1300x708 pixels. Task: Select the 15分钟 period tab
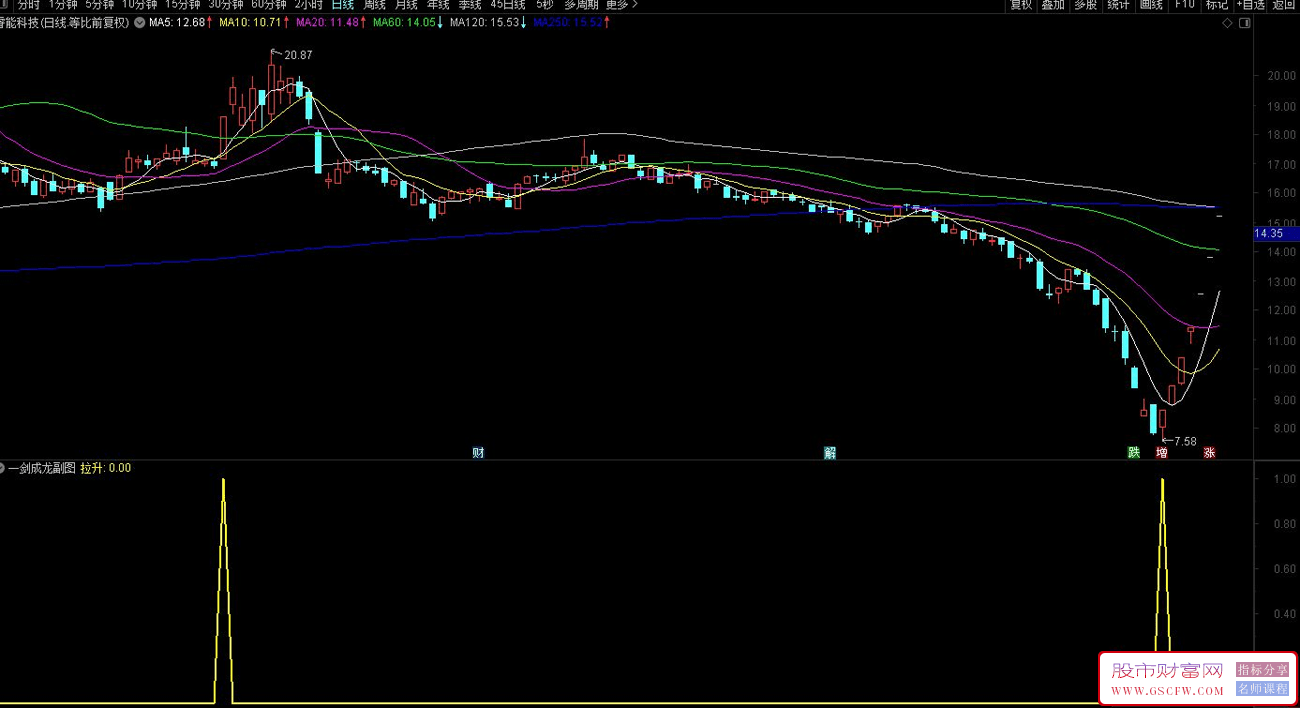183,4
